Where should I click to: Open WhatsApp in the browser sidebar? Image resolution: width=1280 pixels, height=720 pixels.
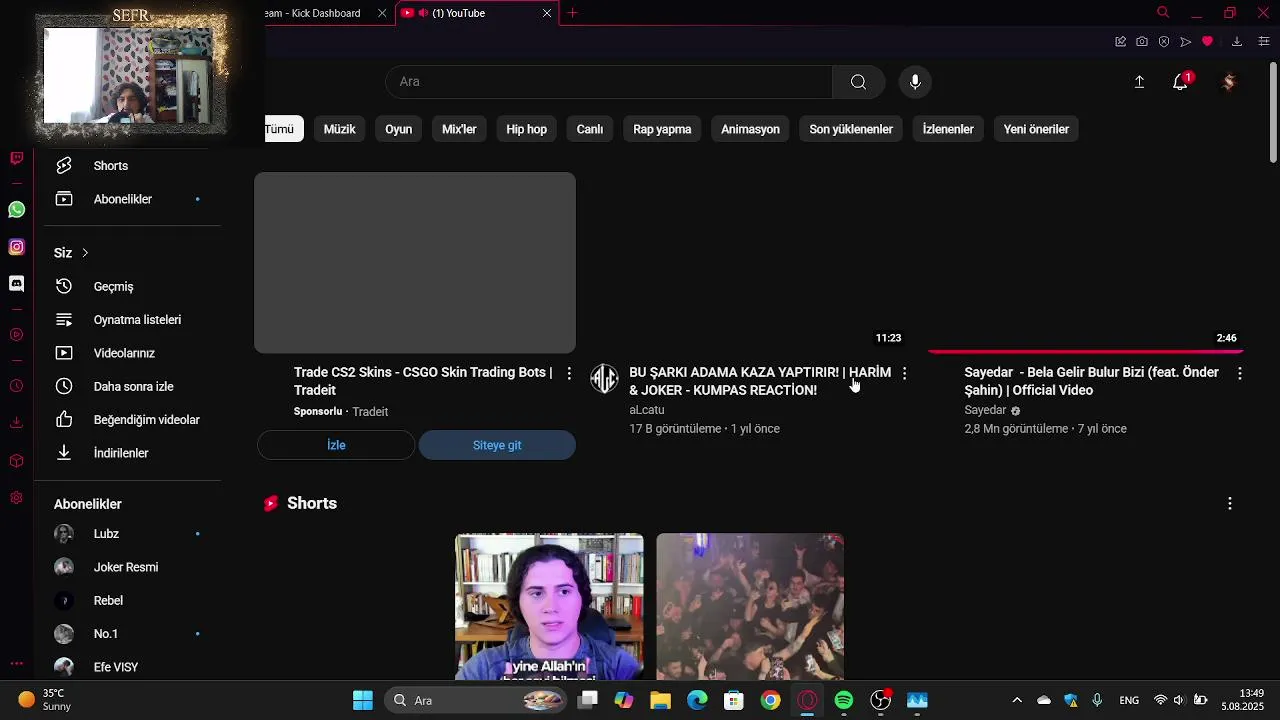(16, 209)
